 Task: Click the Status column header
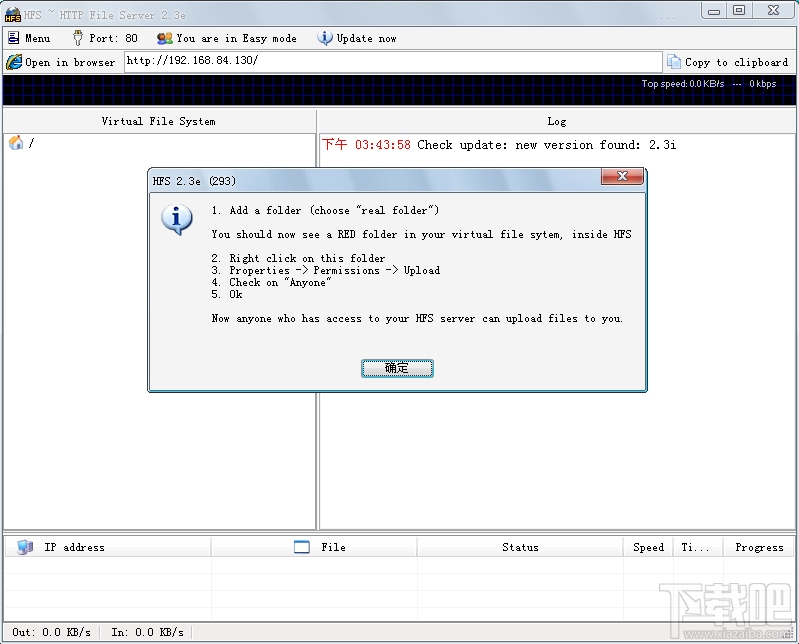click(520, 547)
